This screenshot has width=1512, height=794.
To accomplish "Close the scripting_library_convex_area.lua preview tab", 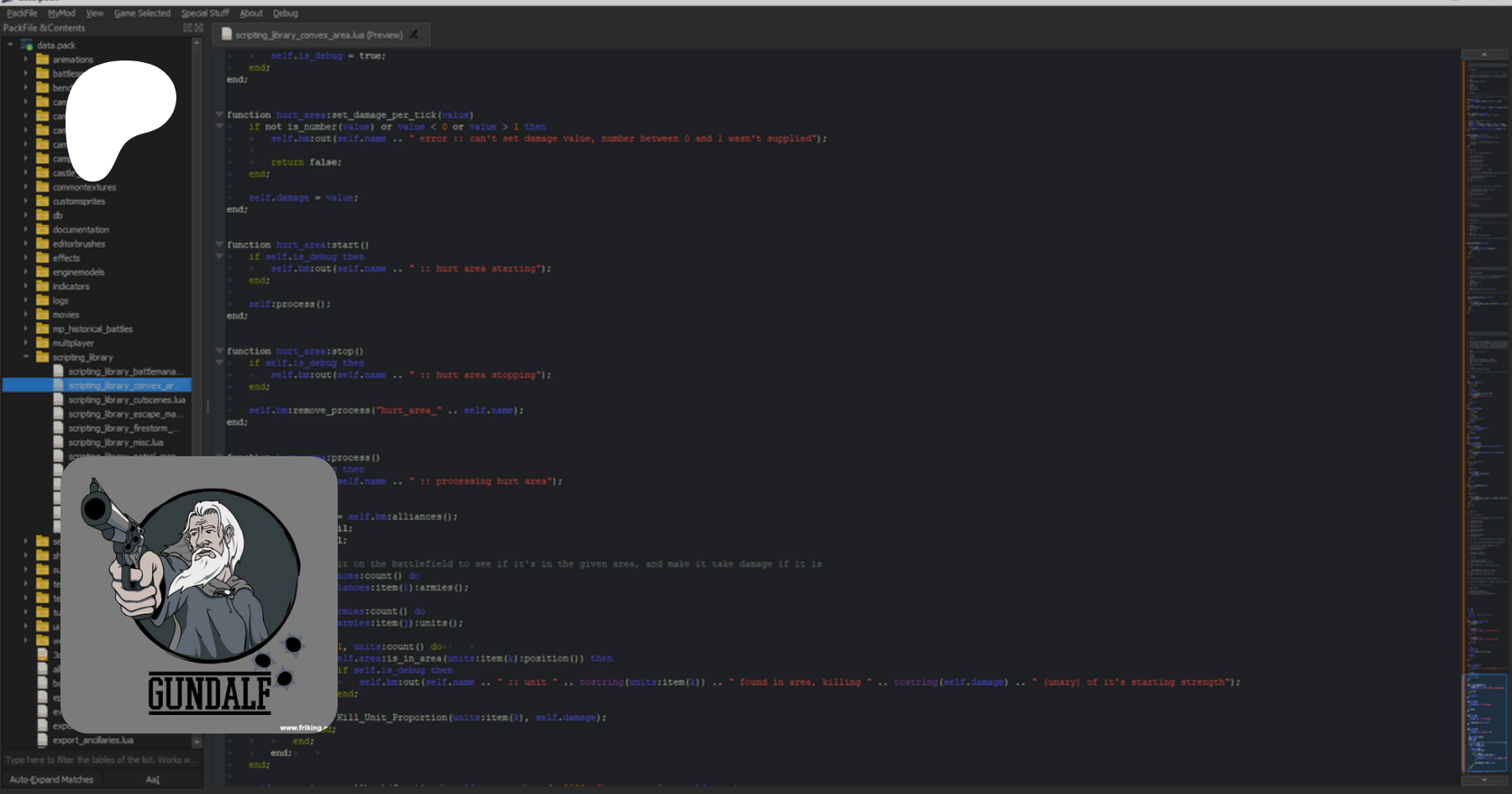I will [413, 35].
